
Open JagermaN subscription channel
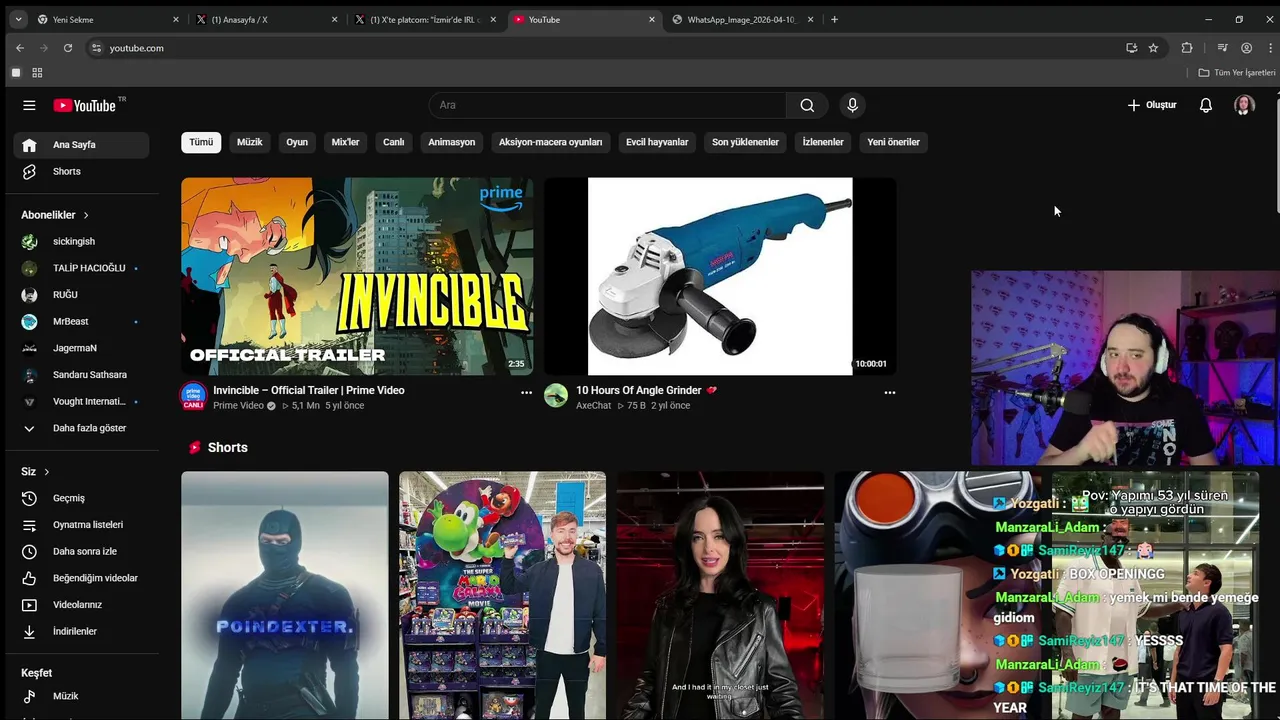pyautogui.click(x=81, y=348)
